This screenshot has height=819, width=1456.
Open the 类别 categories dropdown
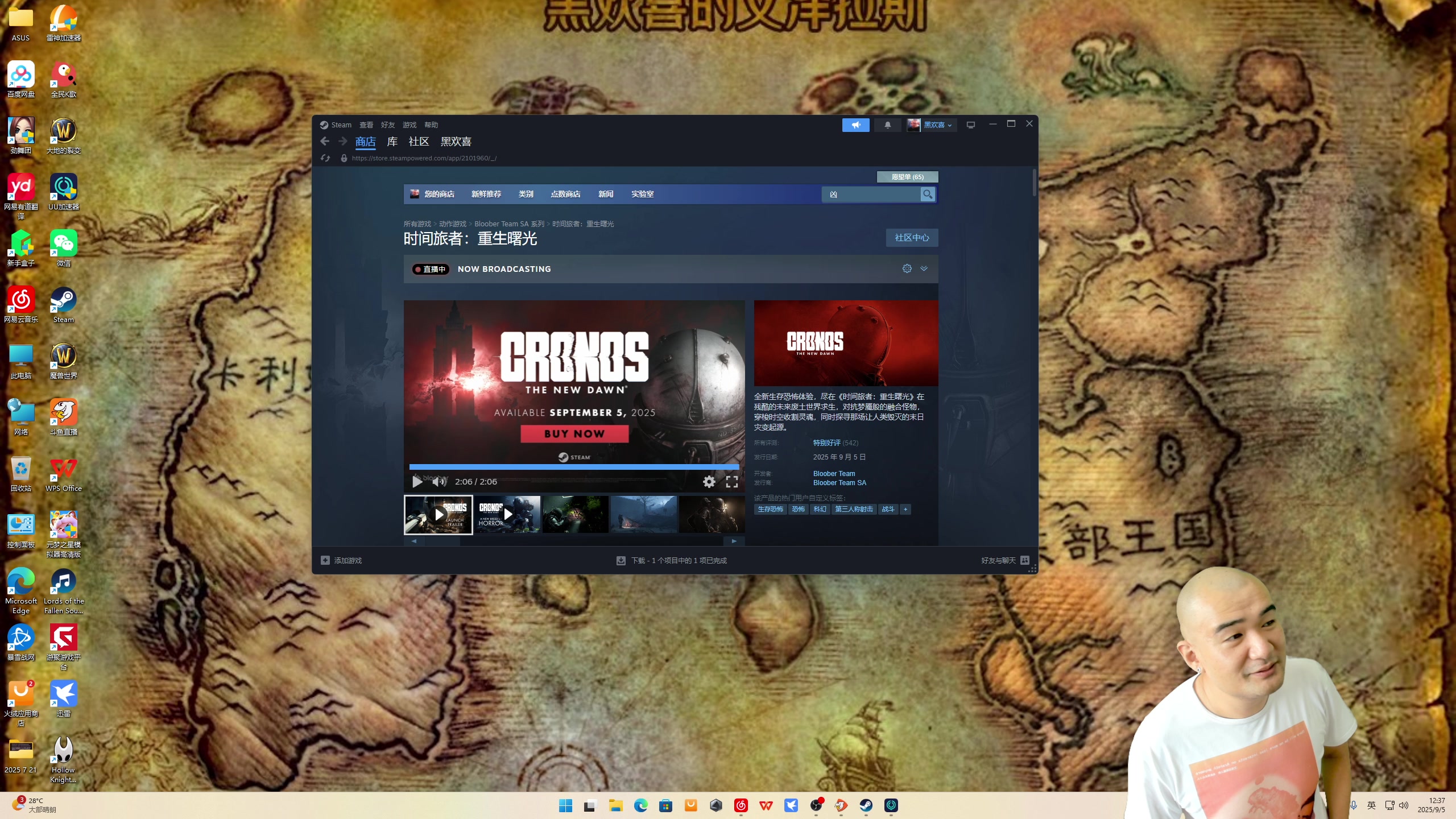pos(526,194)
